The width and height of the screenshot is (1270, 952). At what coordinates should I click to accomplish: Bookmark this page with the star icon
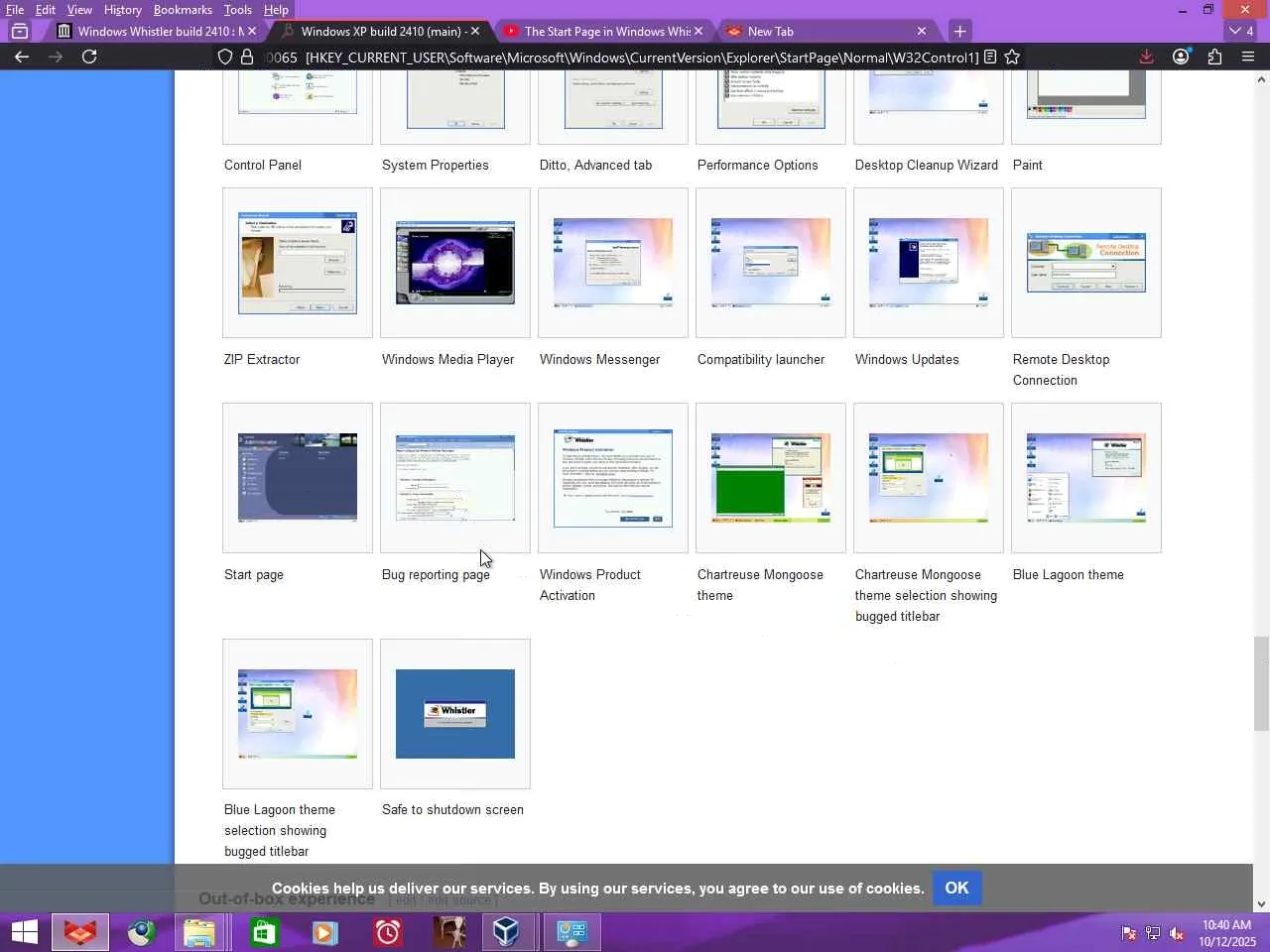tap(1012, 57)
